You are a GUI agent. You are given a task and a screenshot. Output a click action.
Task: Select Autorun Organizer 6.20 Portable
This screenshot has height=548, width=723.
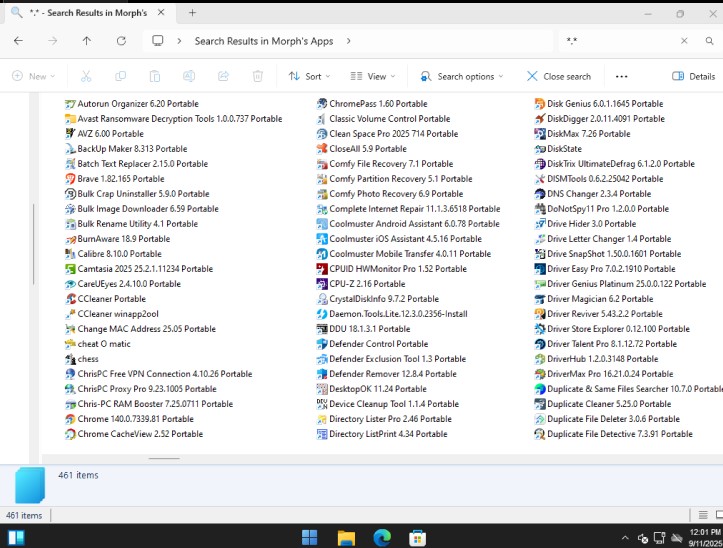132,104
